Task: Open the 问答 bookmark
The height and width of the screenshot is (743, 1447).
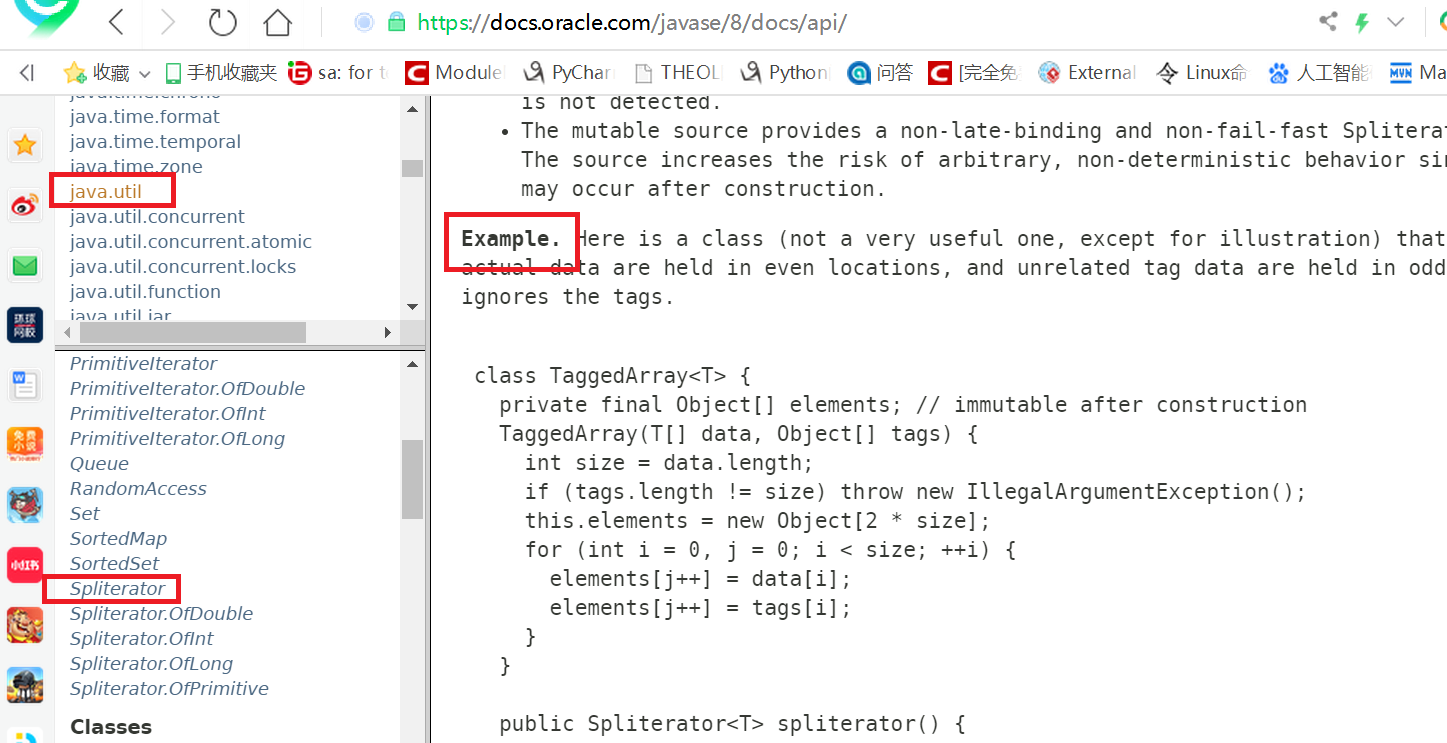Action: pyautogui.click(x=880, y=72)
